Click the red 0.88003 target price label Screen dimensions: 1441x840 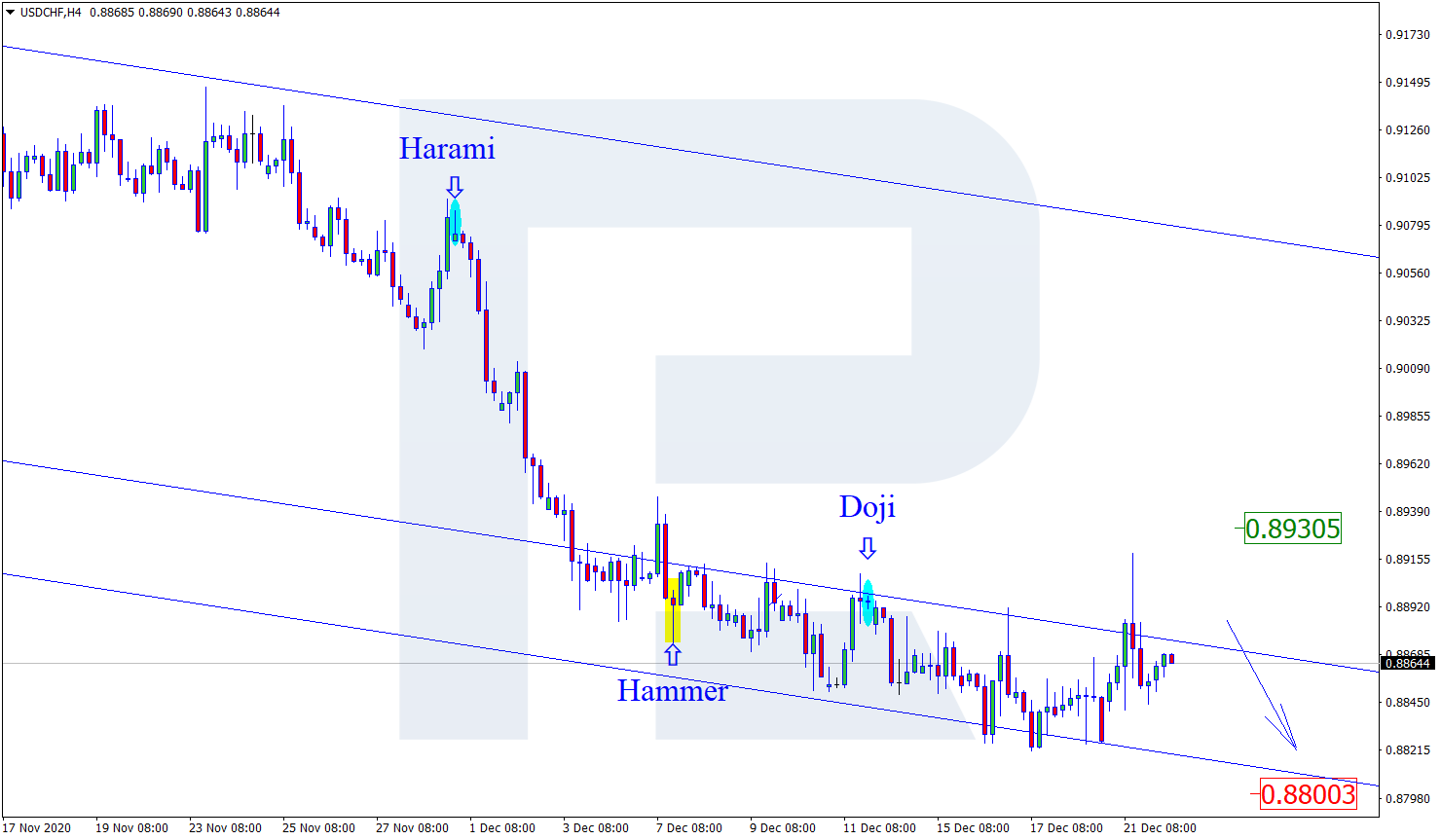(x=1308, y=794)
